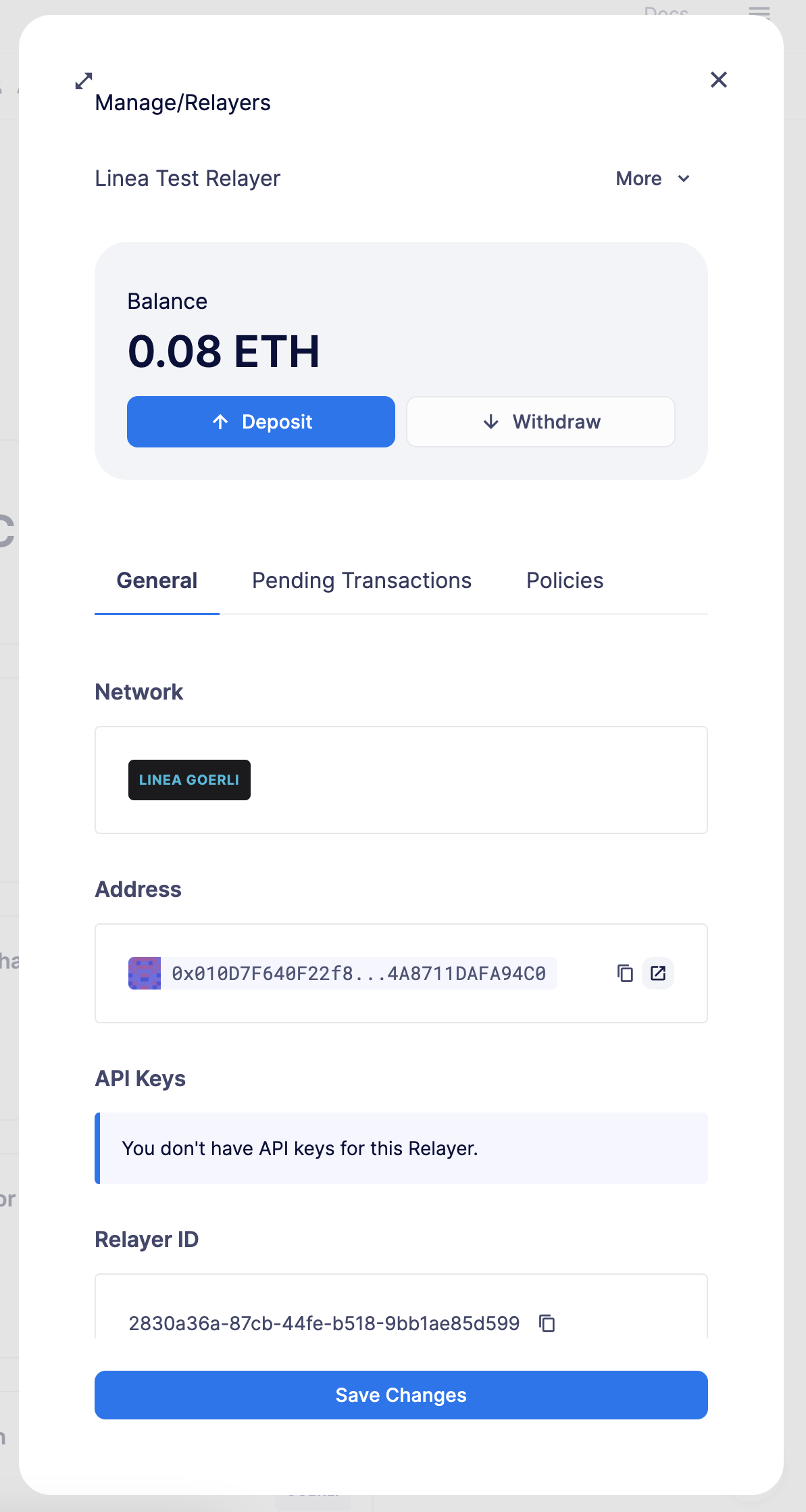Viewport: 806px width, 1512px height.
Task: Select the LINEA GOERLI network badge
Action: point(188,779)
